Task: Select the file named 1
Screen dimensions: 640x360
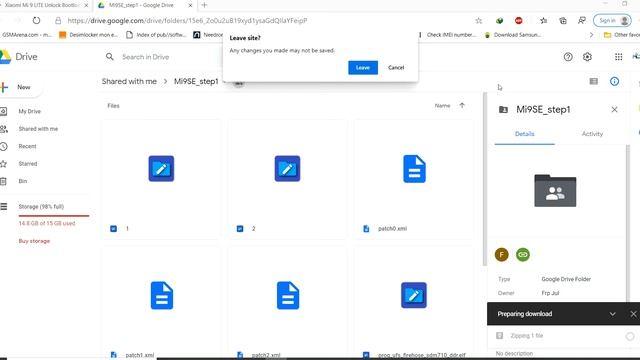Action: click(x=161, y=179)
